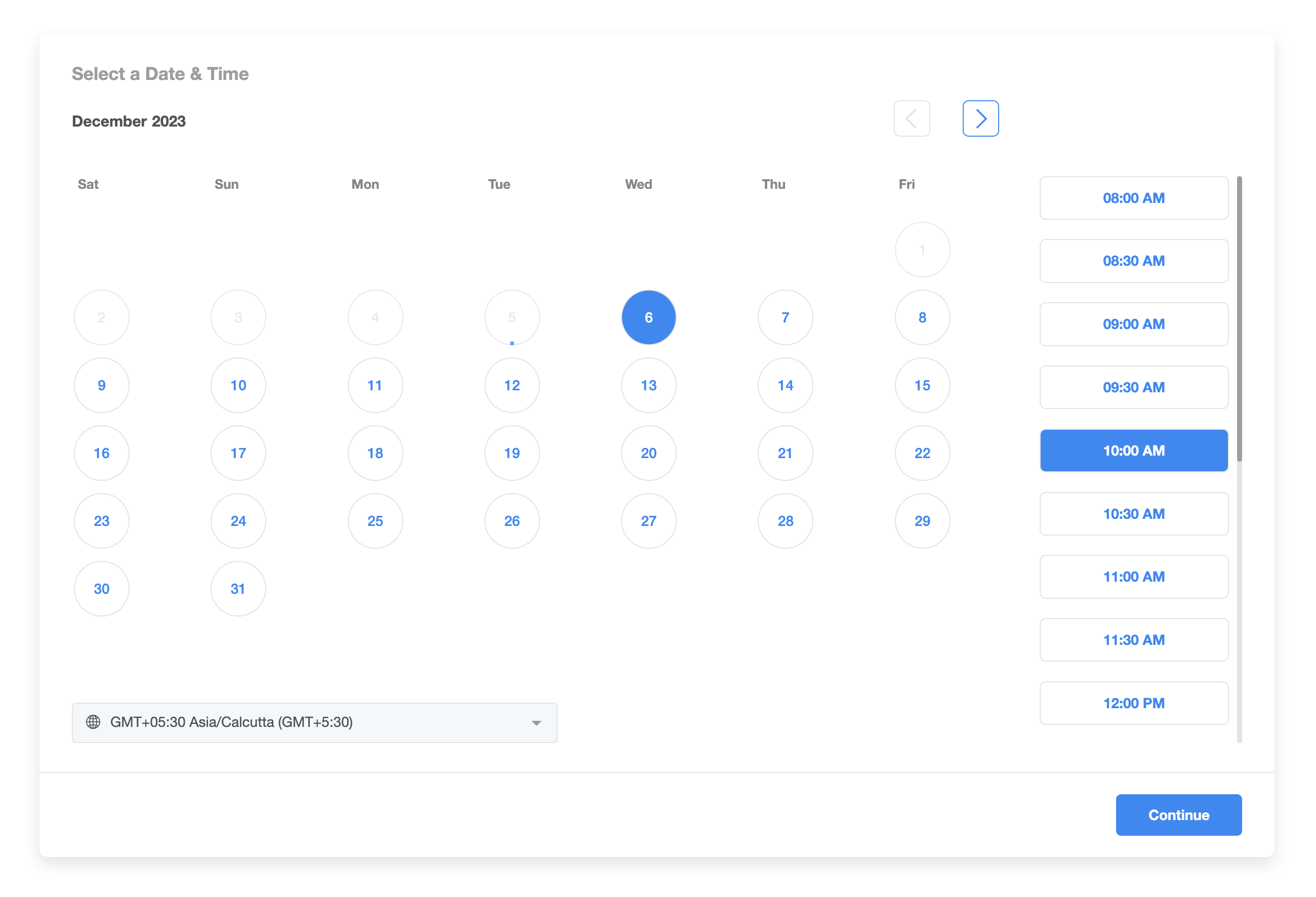Click the previous month arrow
Screen dimensions: 1316x897
tap(912, 118)
